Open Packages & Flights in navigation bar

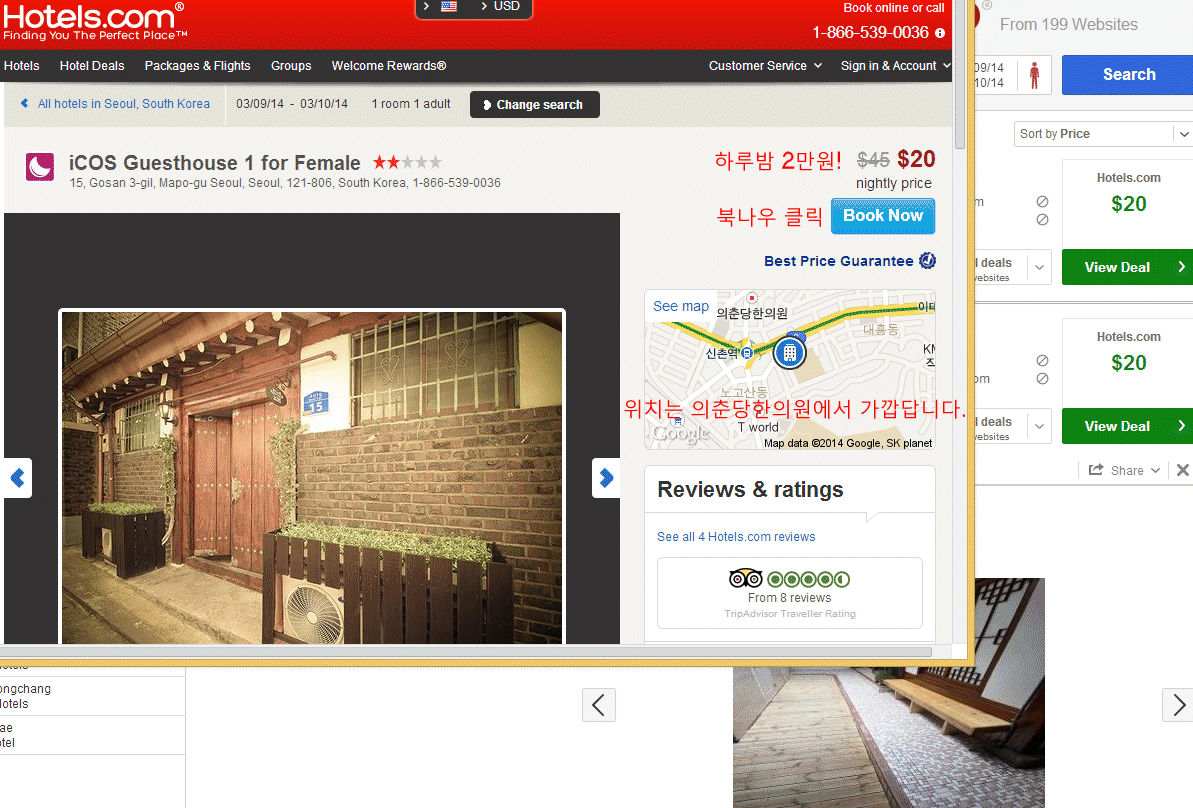197,66
